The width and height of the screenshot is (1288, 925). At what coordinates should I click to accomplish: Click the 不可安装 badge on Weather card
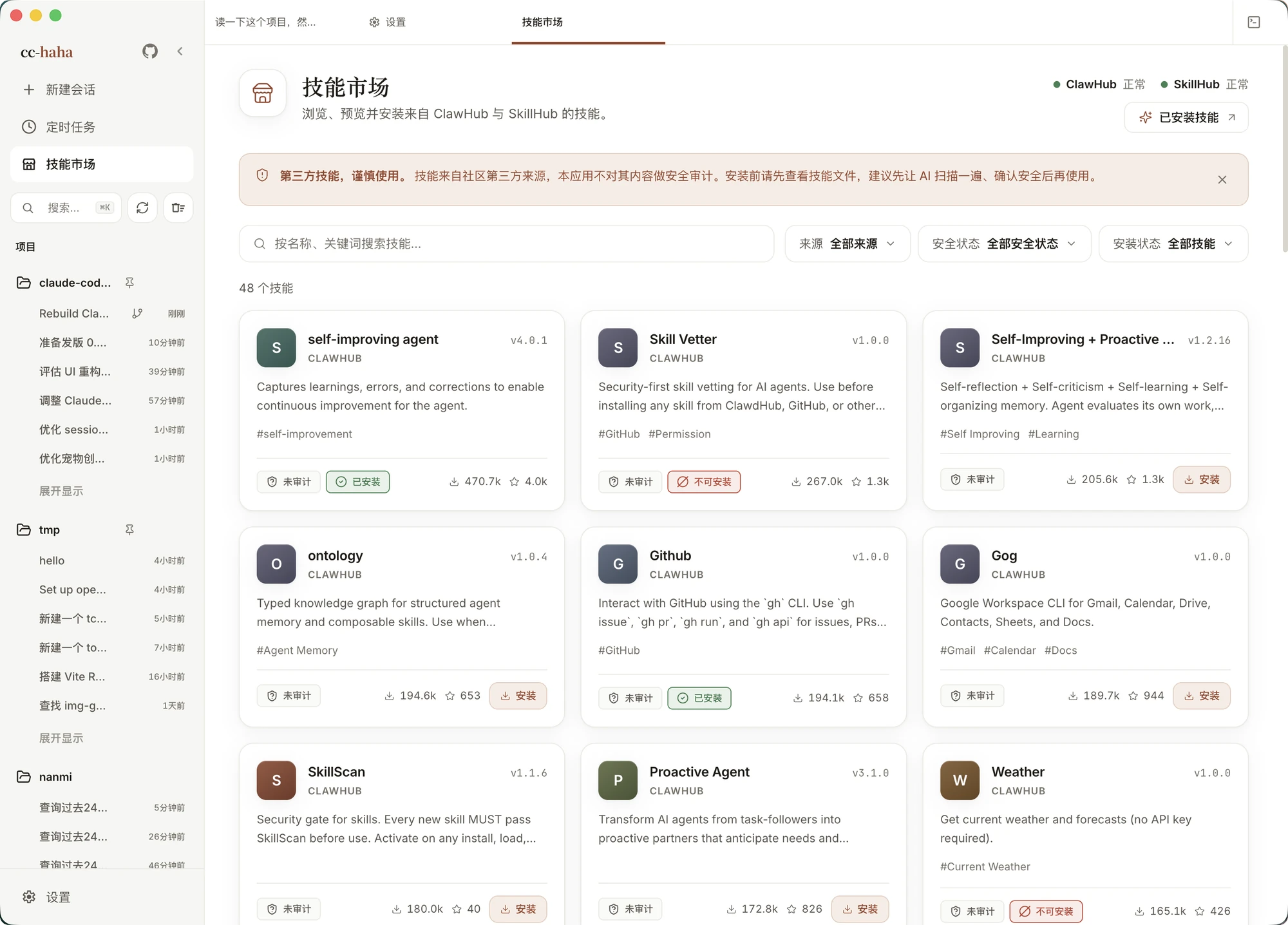1046,911
